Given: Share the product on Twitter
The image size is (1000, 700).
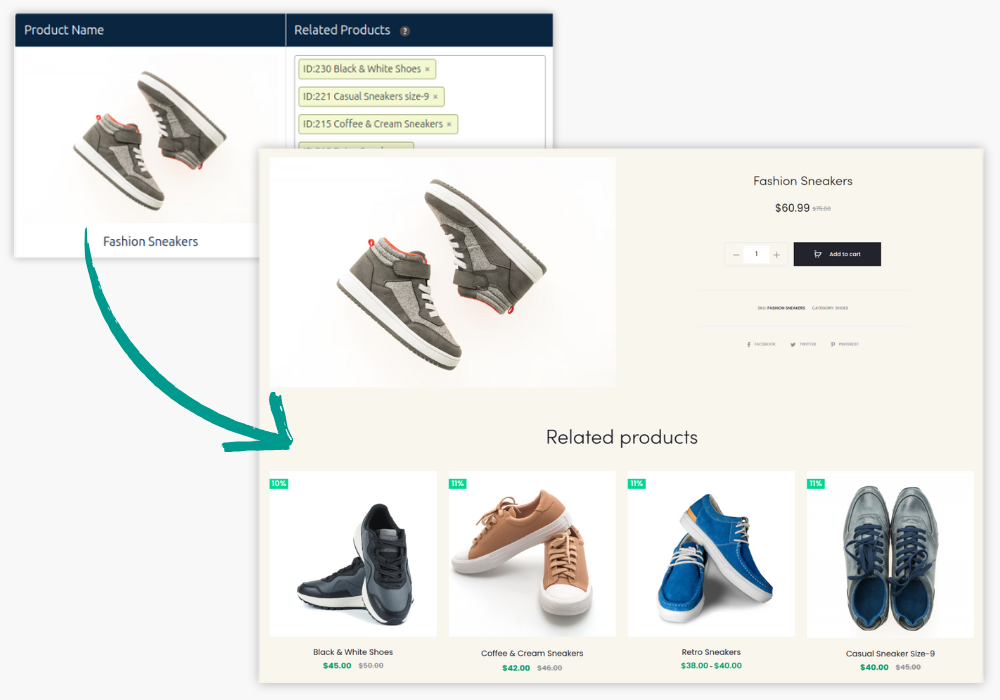Looking at the screenshot, I should click(803, 344).
